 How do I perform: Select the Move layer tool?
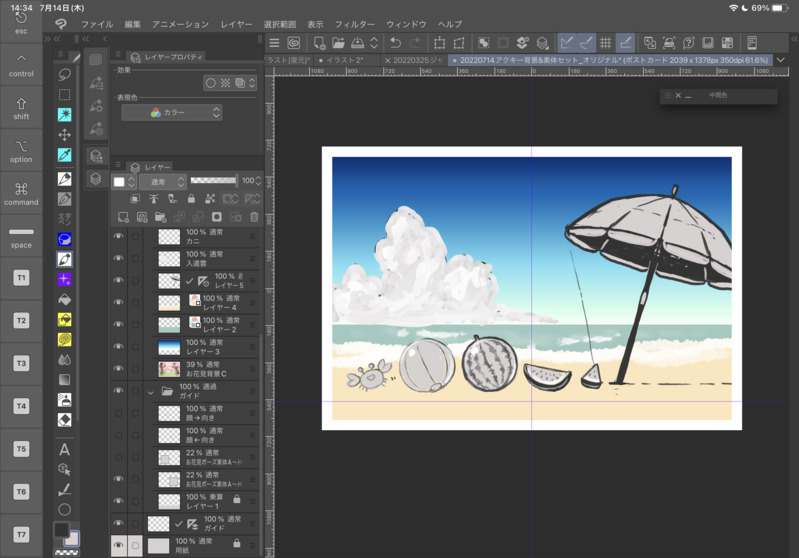pos(64,135)
